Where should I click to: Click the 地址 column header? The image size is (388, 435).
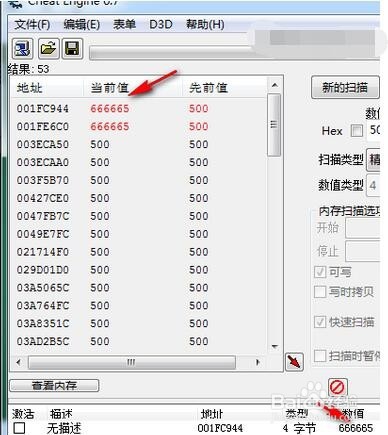click(x=47, y=88)
